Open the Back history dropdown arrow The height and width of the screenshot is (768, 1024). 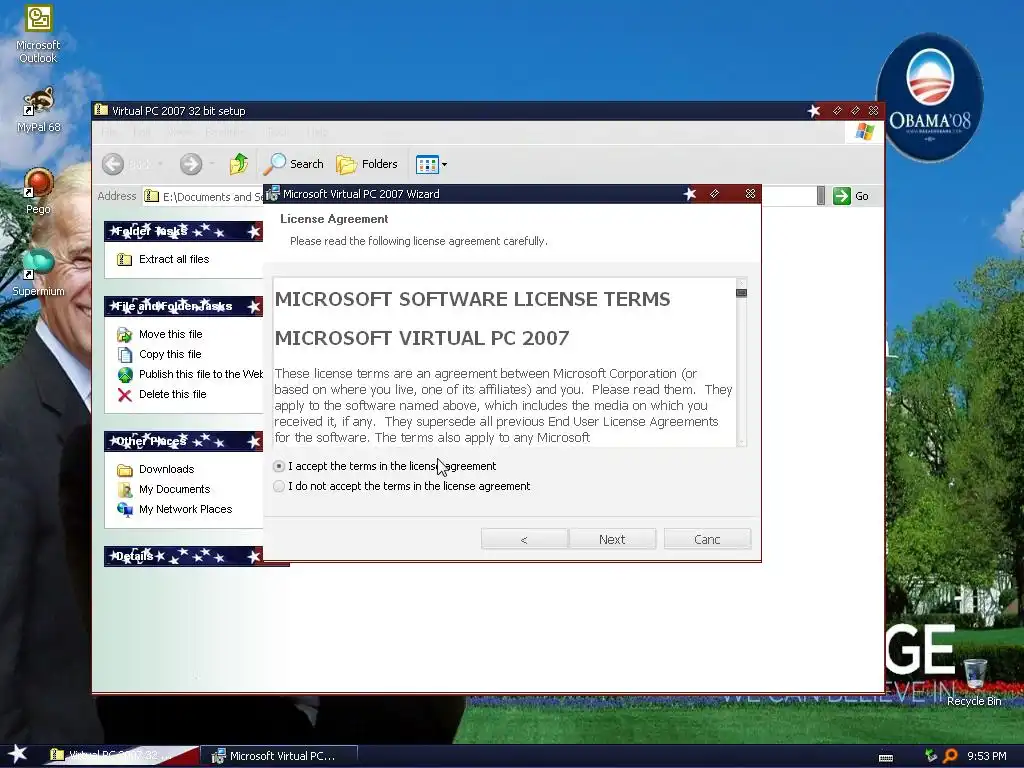(161, 164)
